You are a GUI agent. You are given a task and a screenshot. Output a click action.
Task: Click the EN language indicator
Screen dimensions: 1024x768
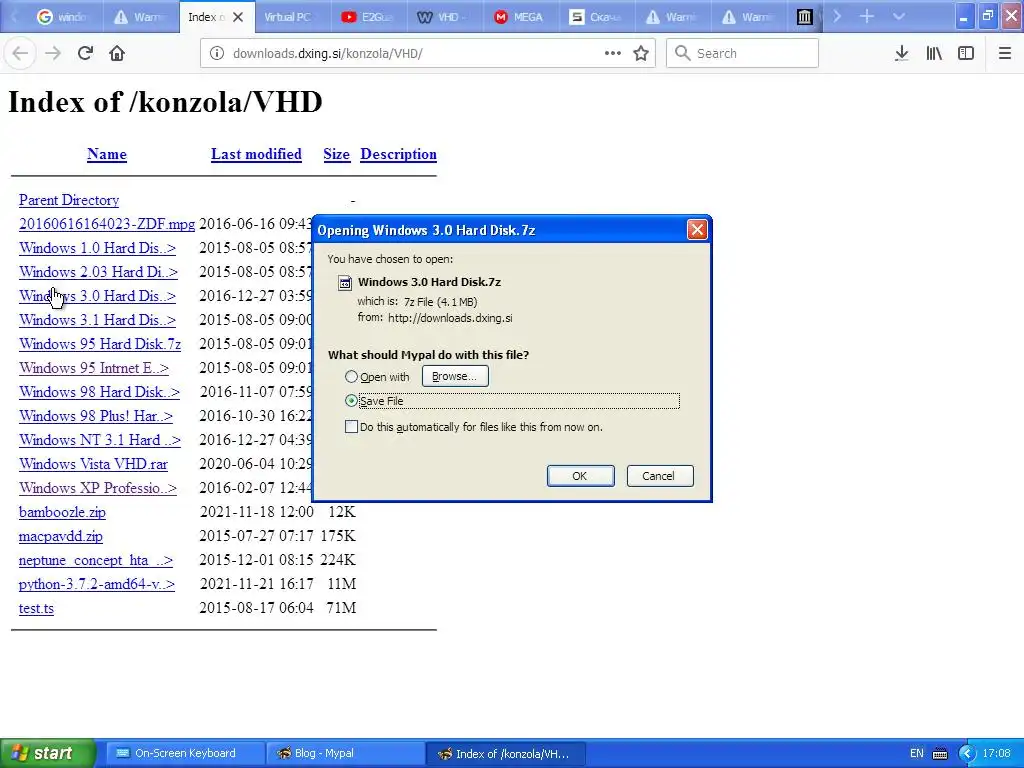pos(917,754)
